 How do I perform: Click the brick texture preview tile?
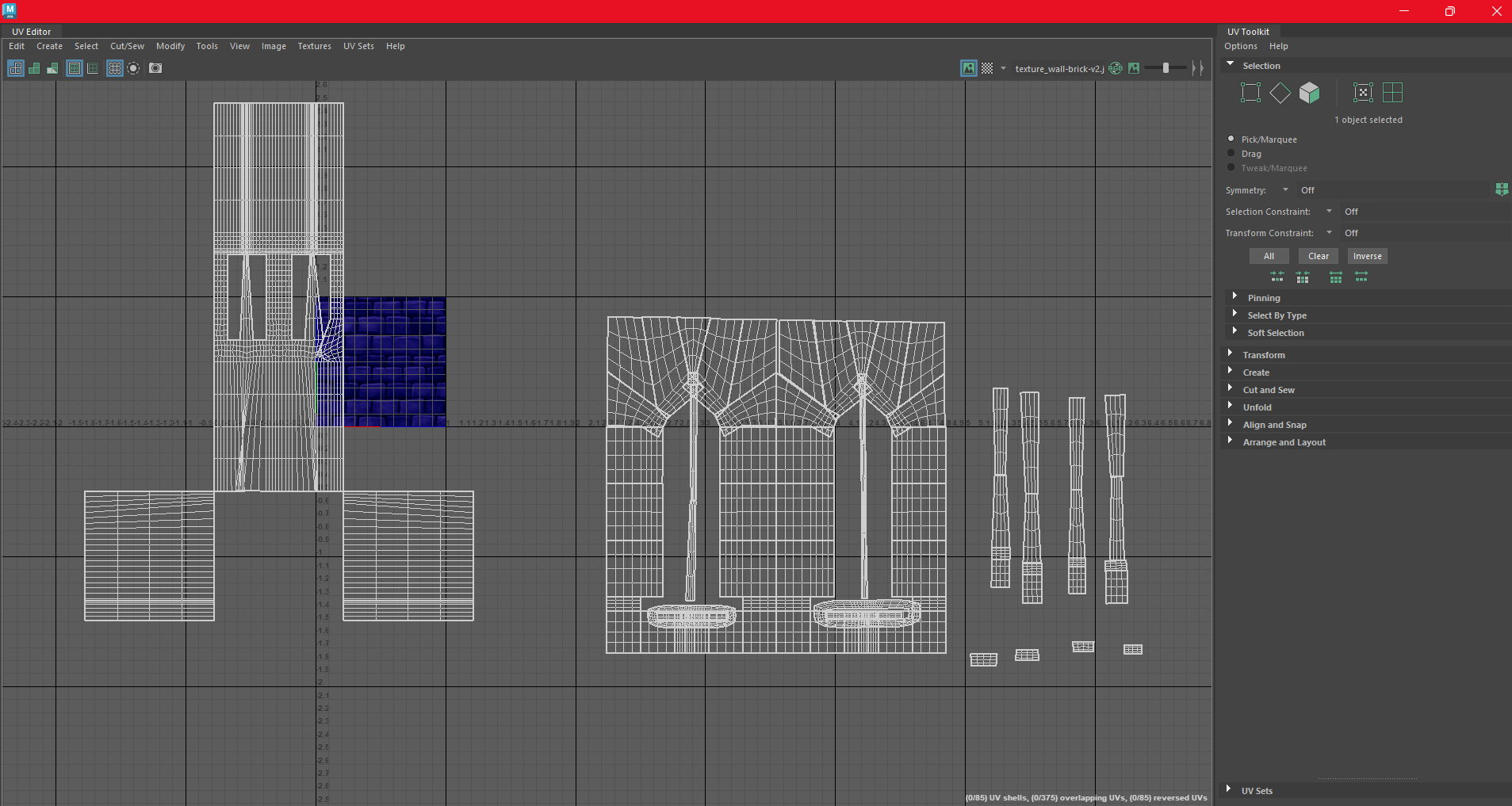pyautogui.click(x=381, y=362)
